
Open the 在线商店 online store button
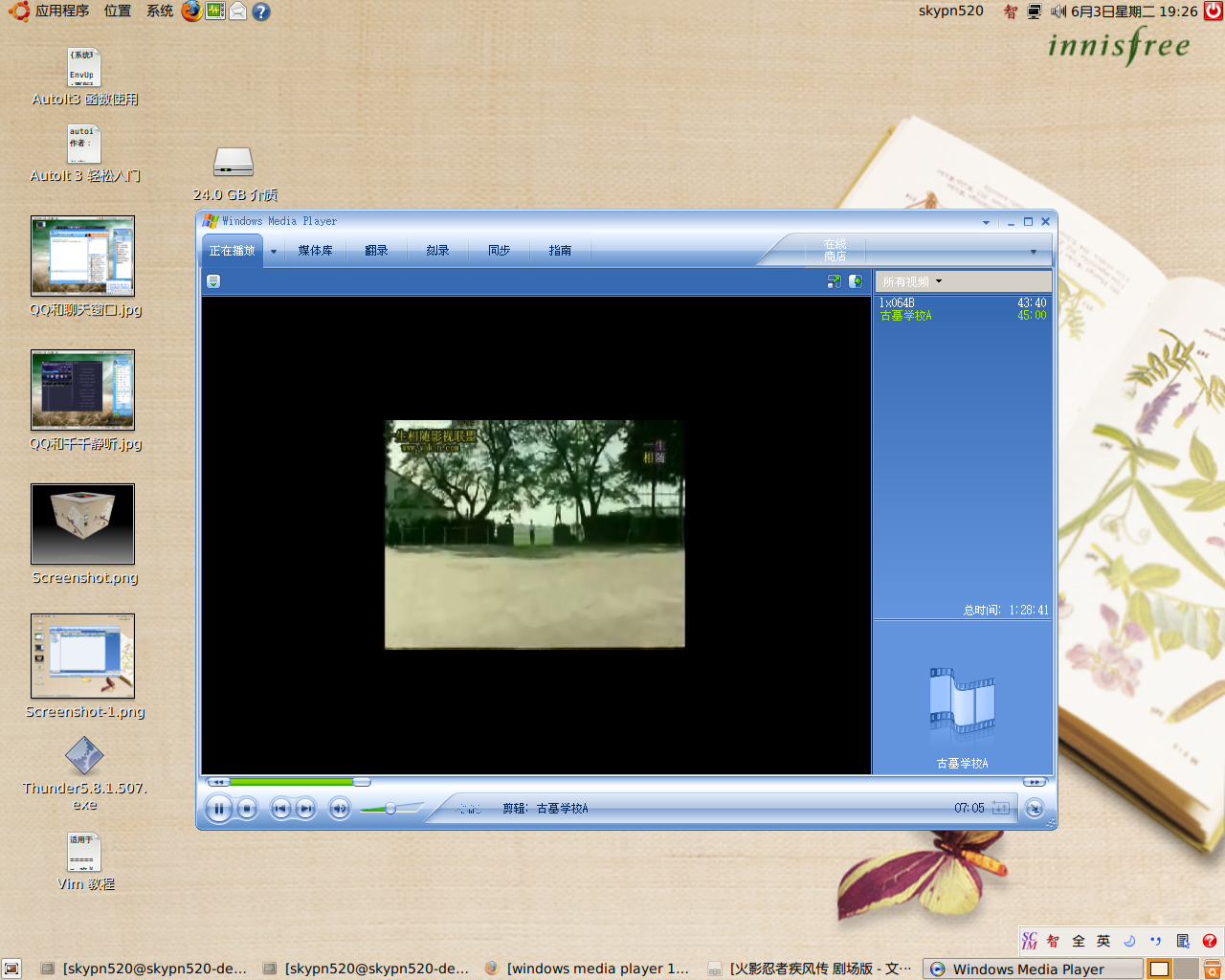[x=835, y=251]
